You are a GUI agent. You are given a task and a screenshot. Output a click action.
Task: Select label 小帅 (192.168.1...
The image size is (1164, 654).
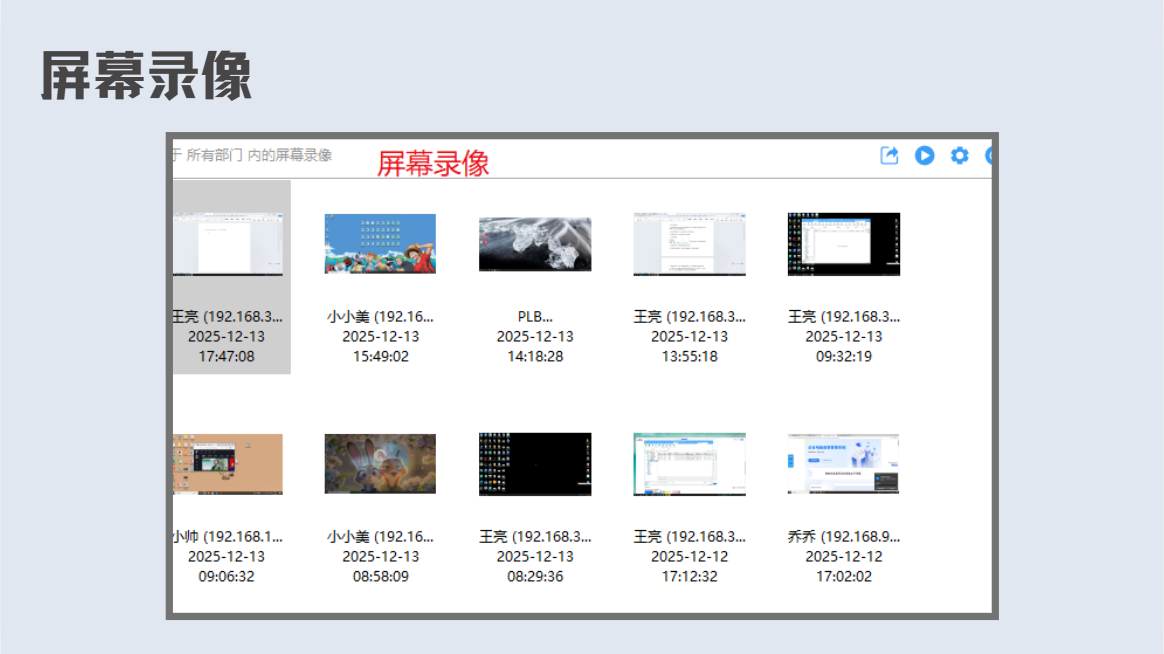coord(228,536)
